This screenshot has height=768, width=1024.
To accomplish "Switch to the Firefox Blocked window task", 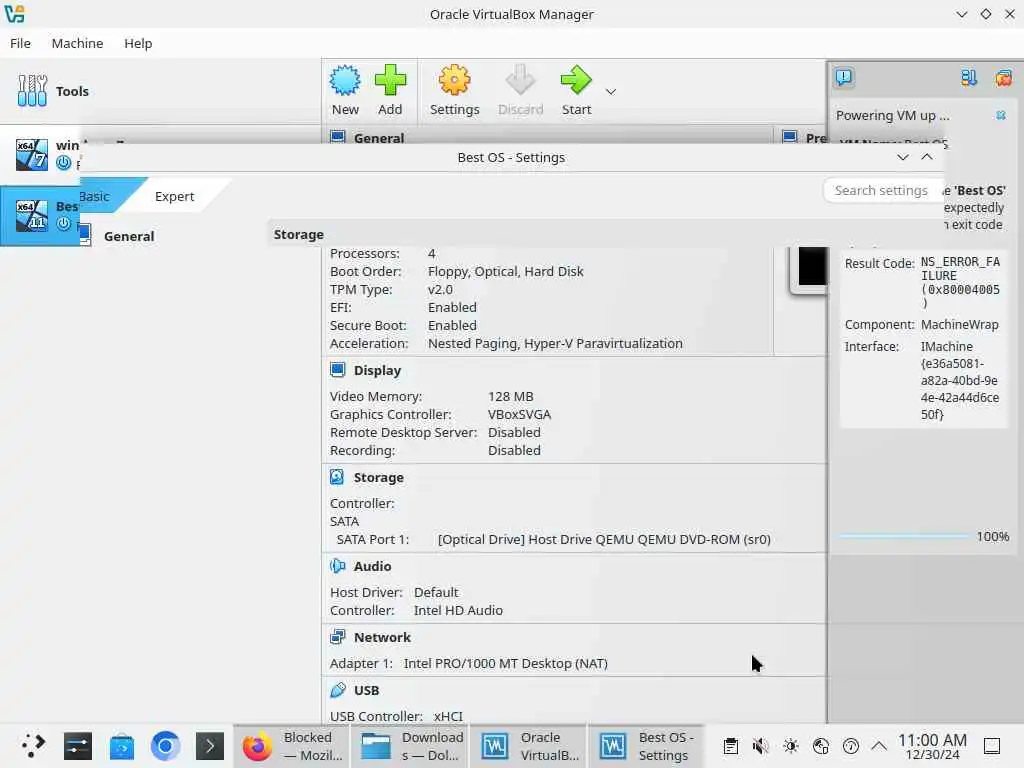I will 292,746.
